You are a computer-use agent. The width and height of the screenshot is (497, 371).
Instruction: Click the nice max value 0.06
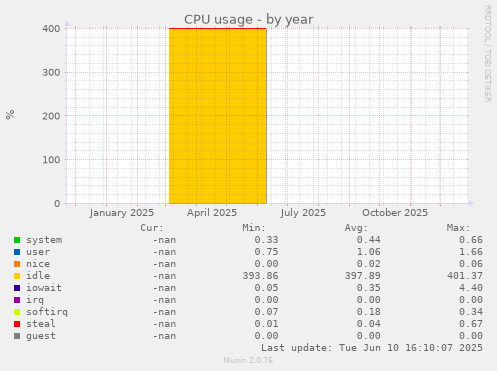[x=471, y=264]
